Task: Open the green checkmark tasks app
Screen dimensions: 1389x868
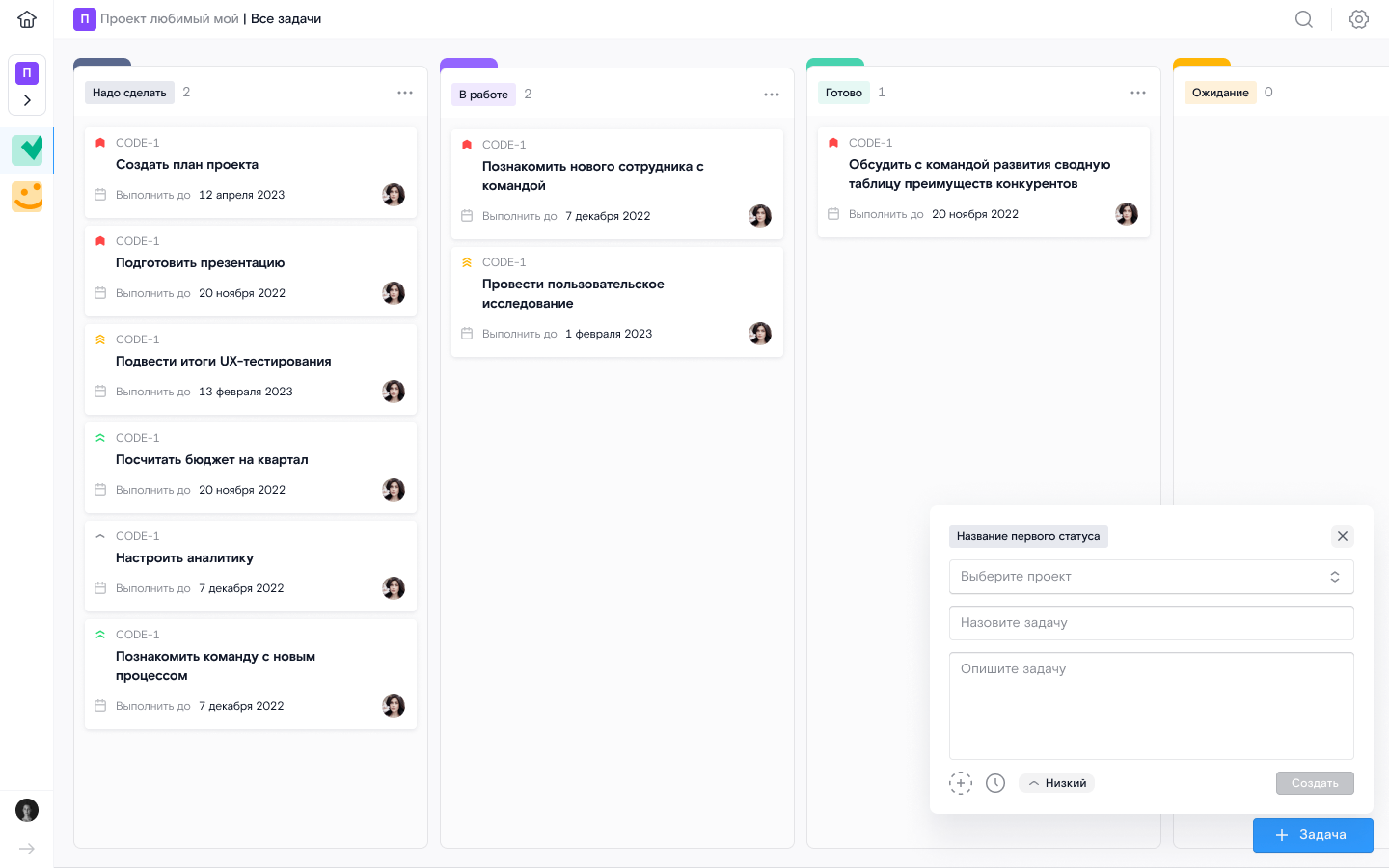Action: [27, 149]
